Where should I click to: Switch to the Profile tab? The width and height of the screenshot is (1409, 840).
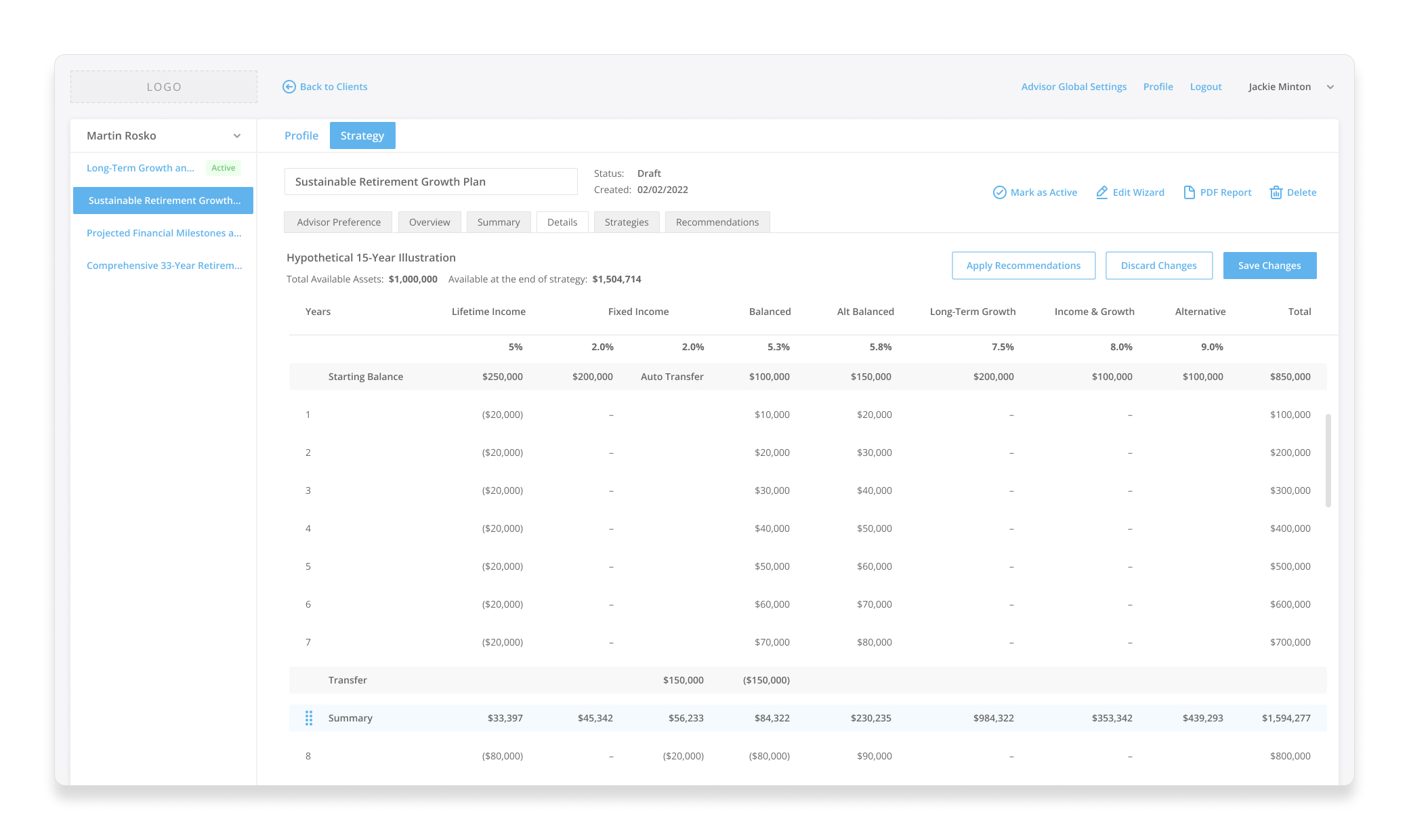point(301,135)
